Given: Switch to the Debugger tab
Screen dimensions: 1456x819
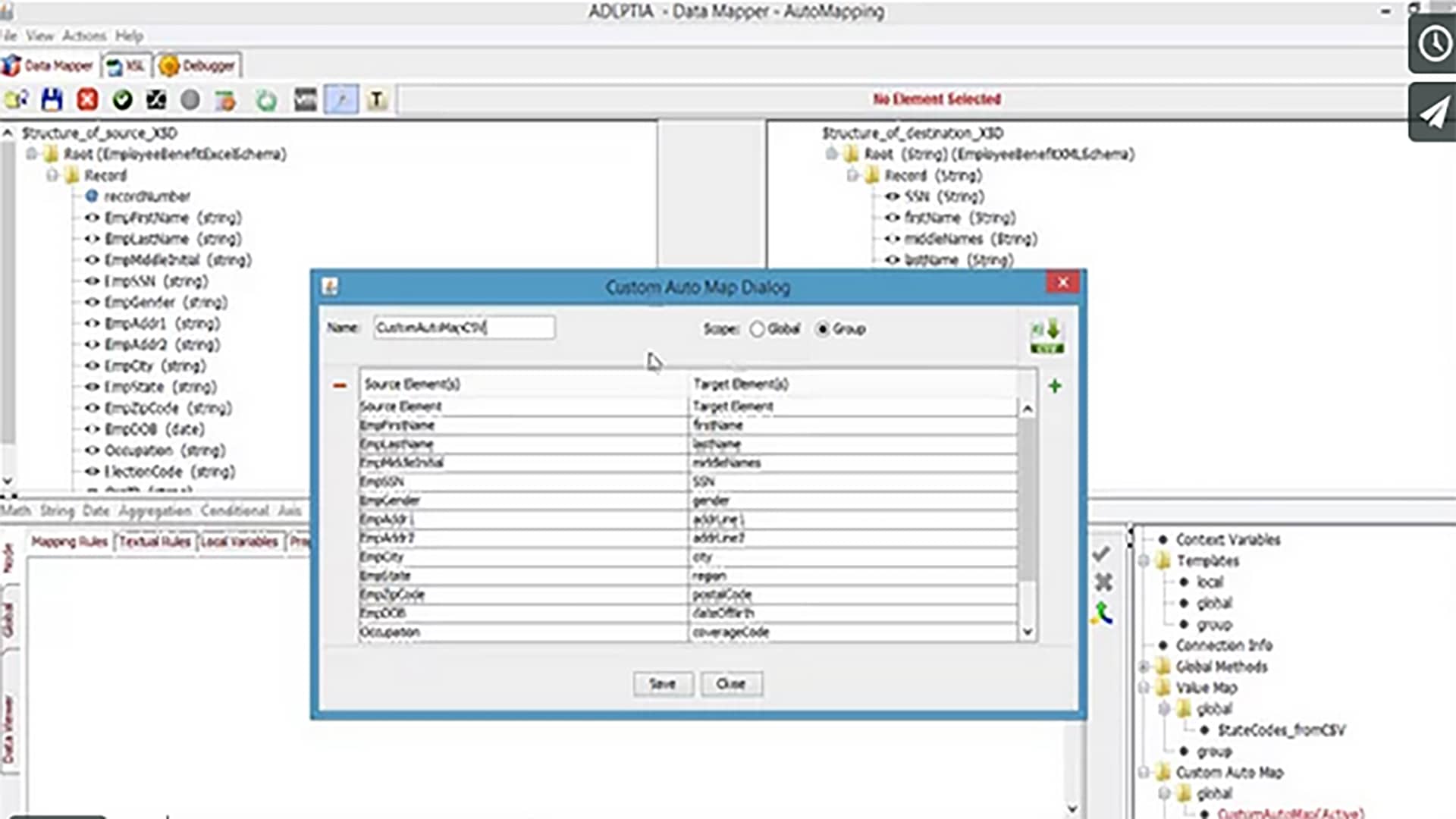Looking at the screenshot, I should [199, 66].
